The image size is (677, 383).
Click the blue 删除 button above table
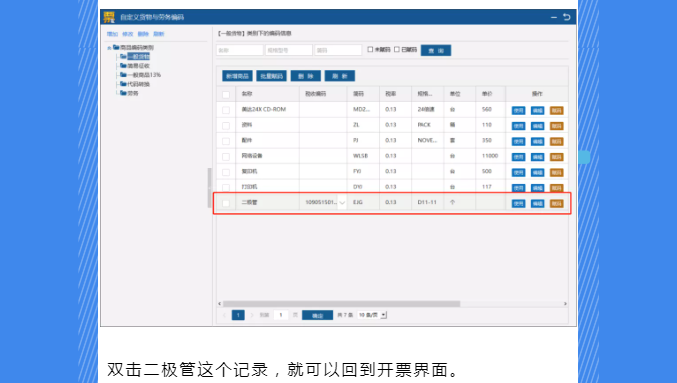[306, 76]
